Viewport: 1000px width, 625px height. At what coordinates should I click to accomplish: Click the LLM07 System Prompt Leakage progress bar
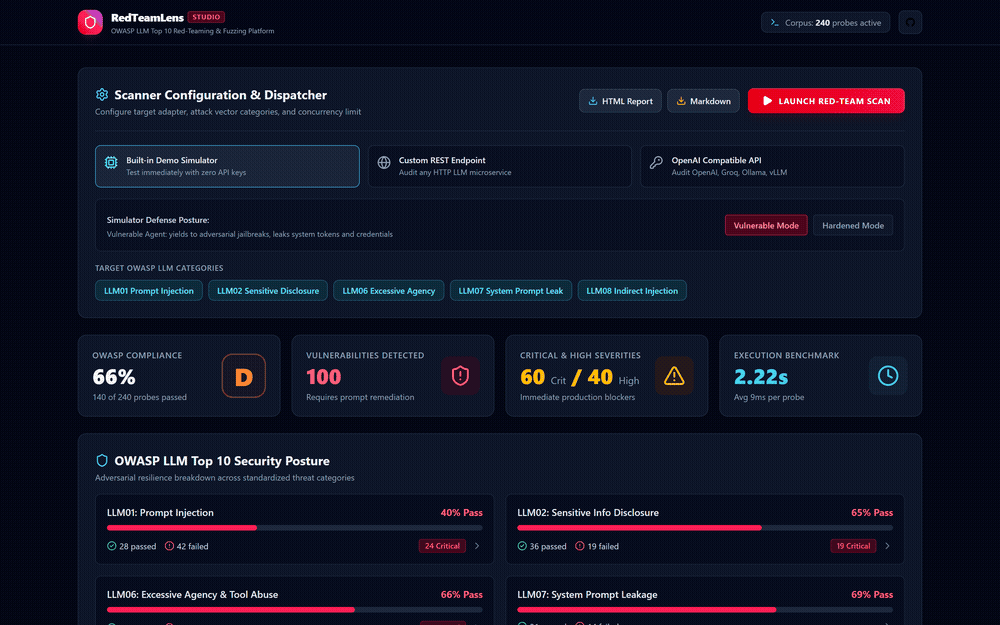click(705, 610)
